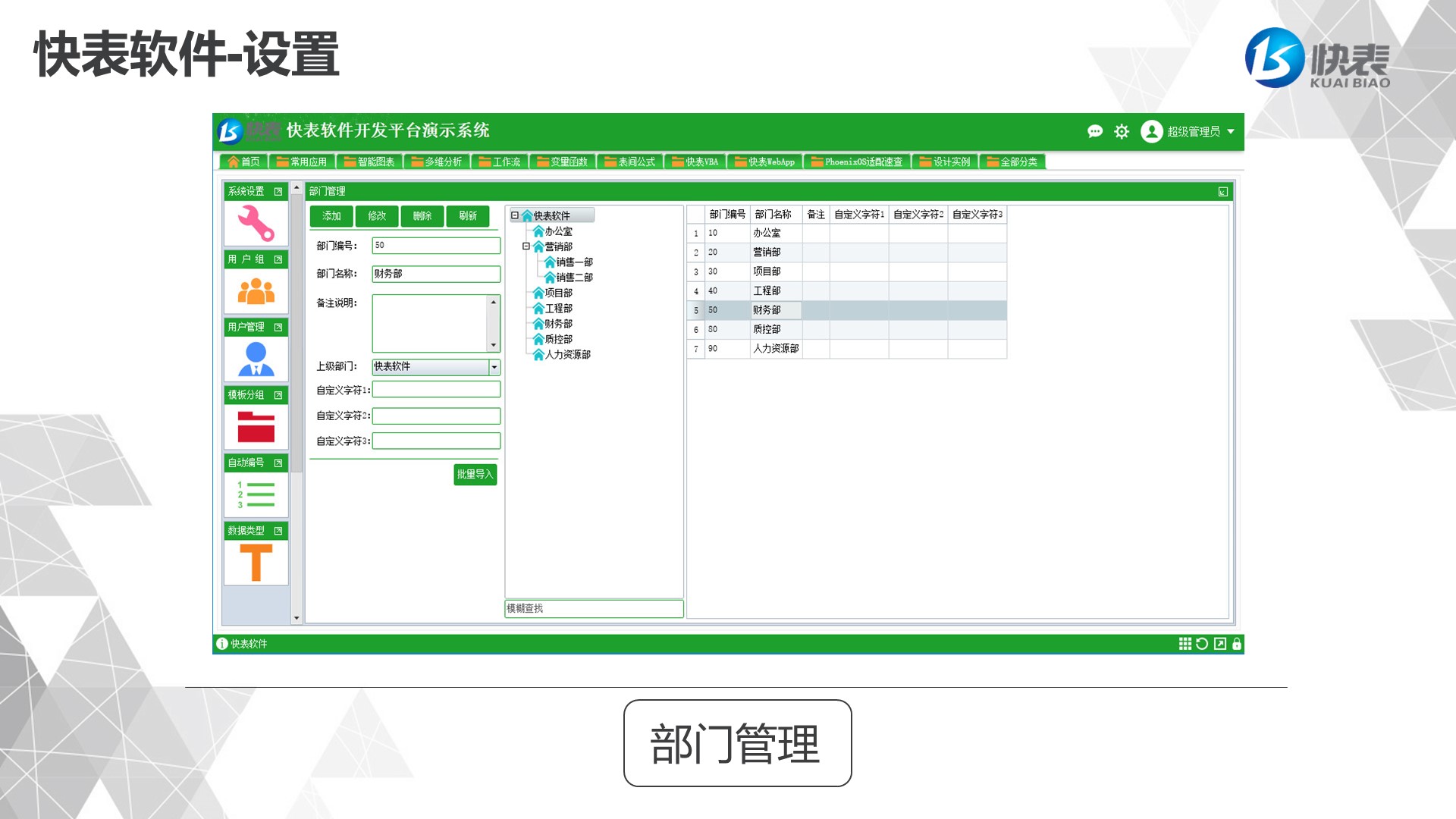Click the chat message icon in header

pyautogui.click(x=1095, y=132)
